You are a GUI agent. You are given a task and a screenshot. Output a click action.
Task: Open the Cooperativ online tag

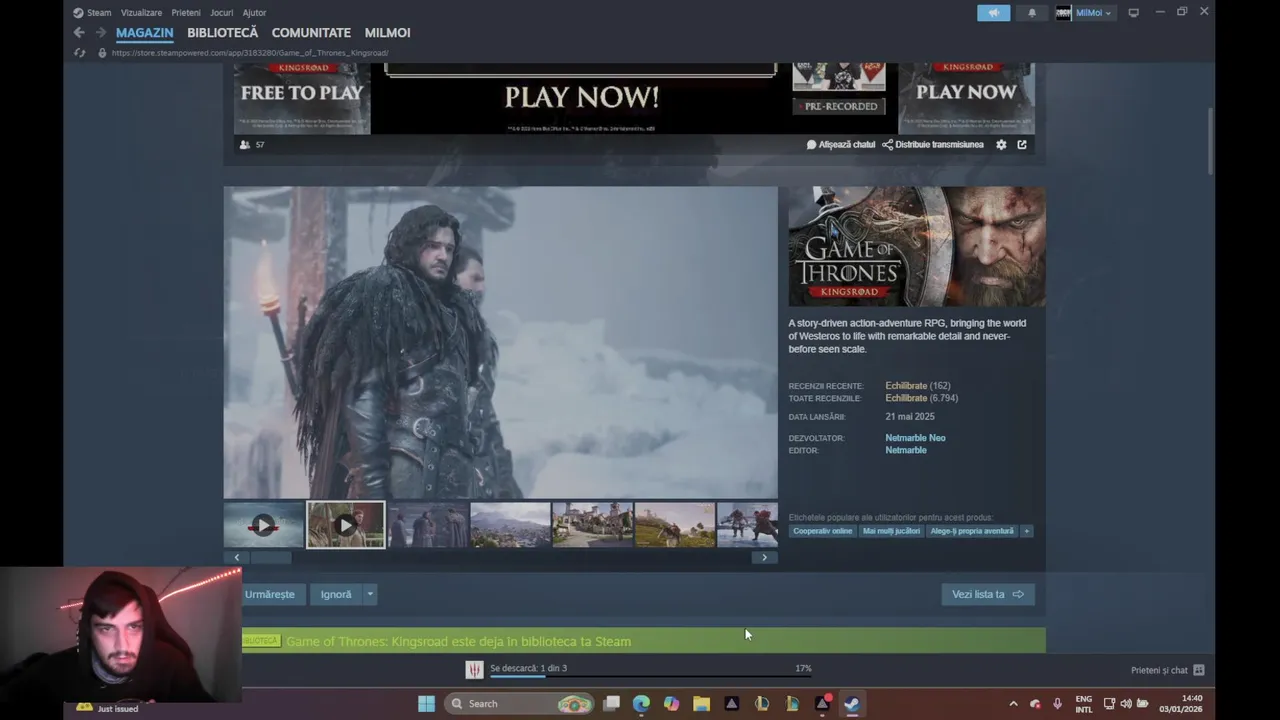(x=823, y=531)
